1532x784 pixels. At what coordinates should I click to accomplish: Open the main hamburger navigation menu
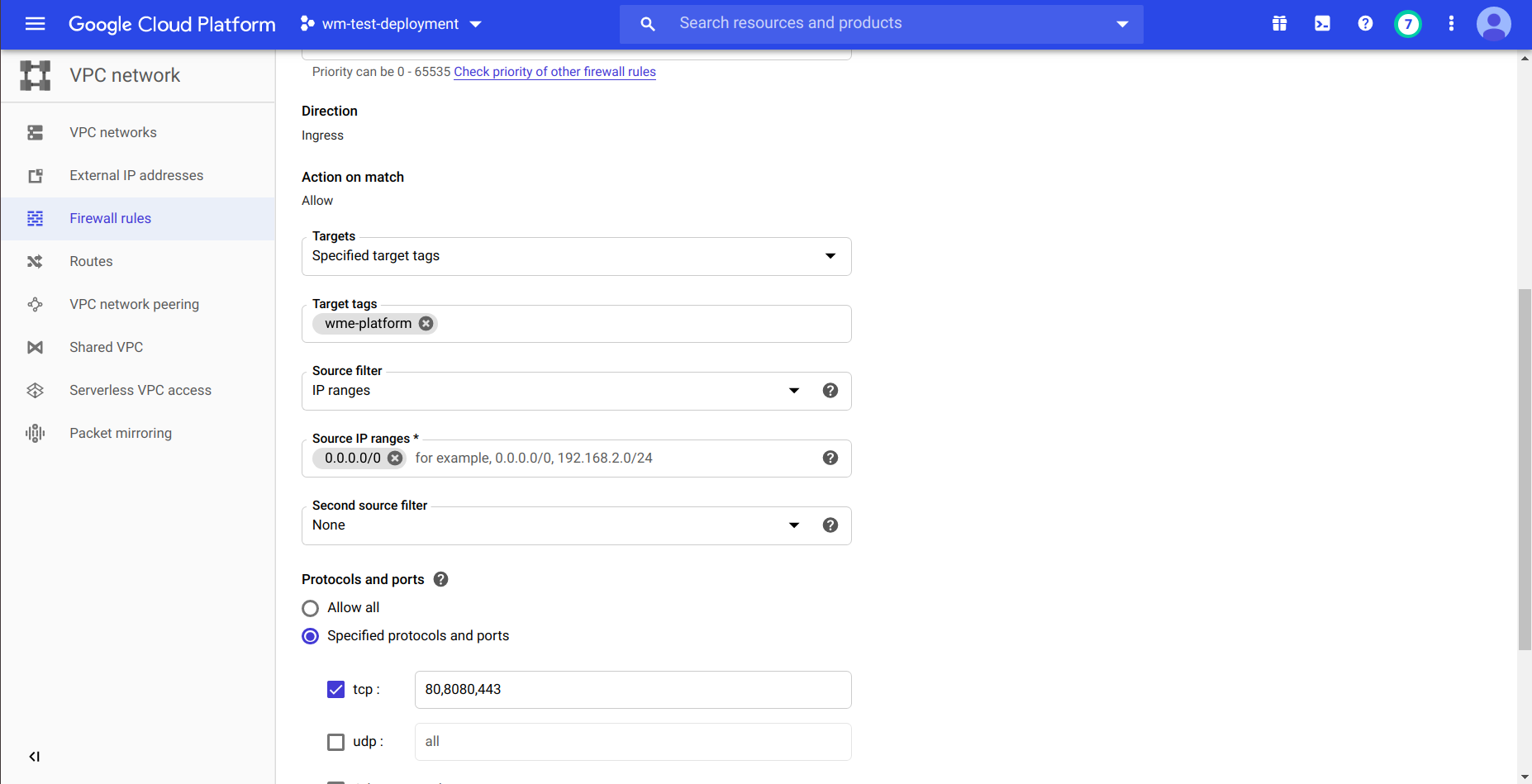[35, 24]
